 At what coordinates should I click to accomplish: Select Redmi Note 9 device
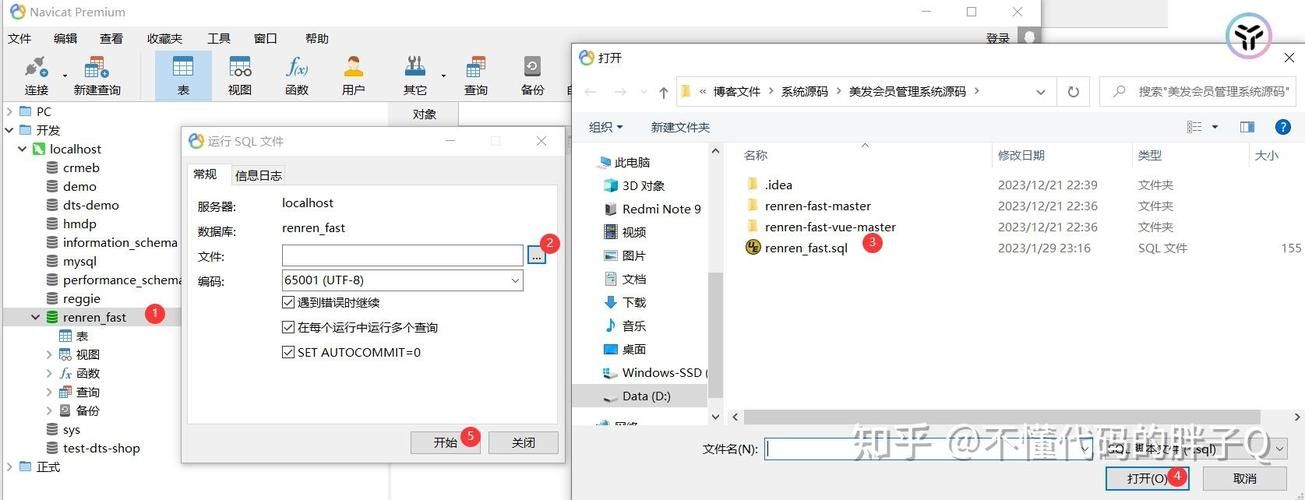point(652,209)
